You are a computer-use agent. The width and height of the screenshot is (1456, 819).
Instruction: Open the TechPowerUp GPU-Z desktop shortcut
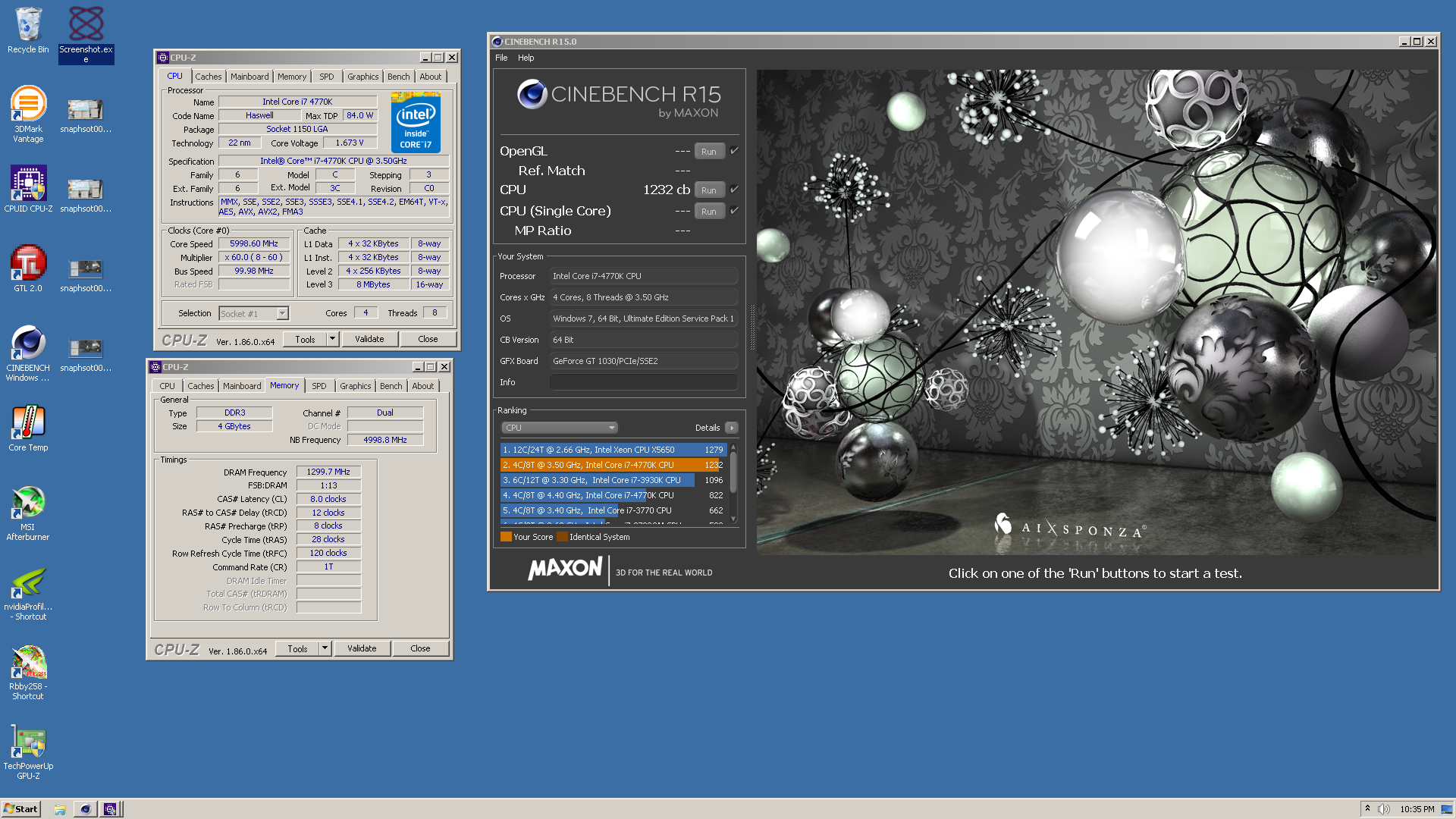pos(28,752)
